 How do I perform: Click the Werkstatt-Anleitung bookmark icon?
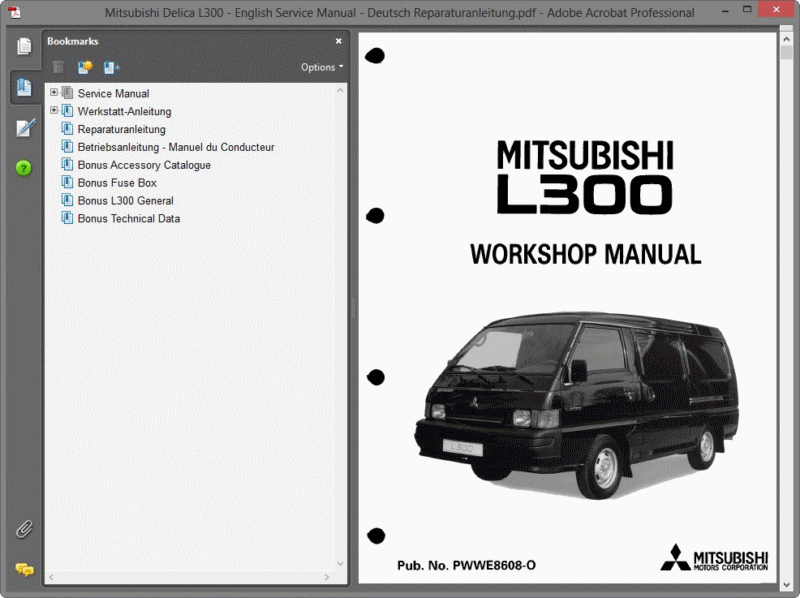tap(67, 111)
